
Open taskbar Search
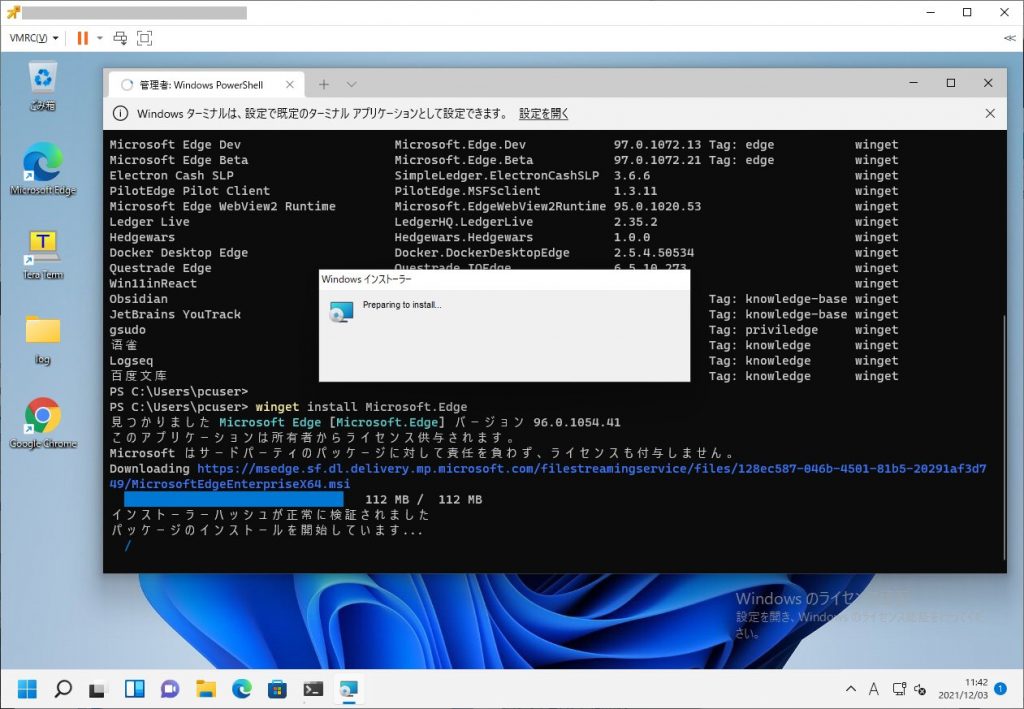pos(63,689)
